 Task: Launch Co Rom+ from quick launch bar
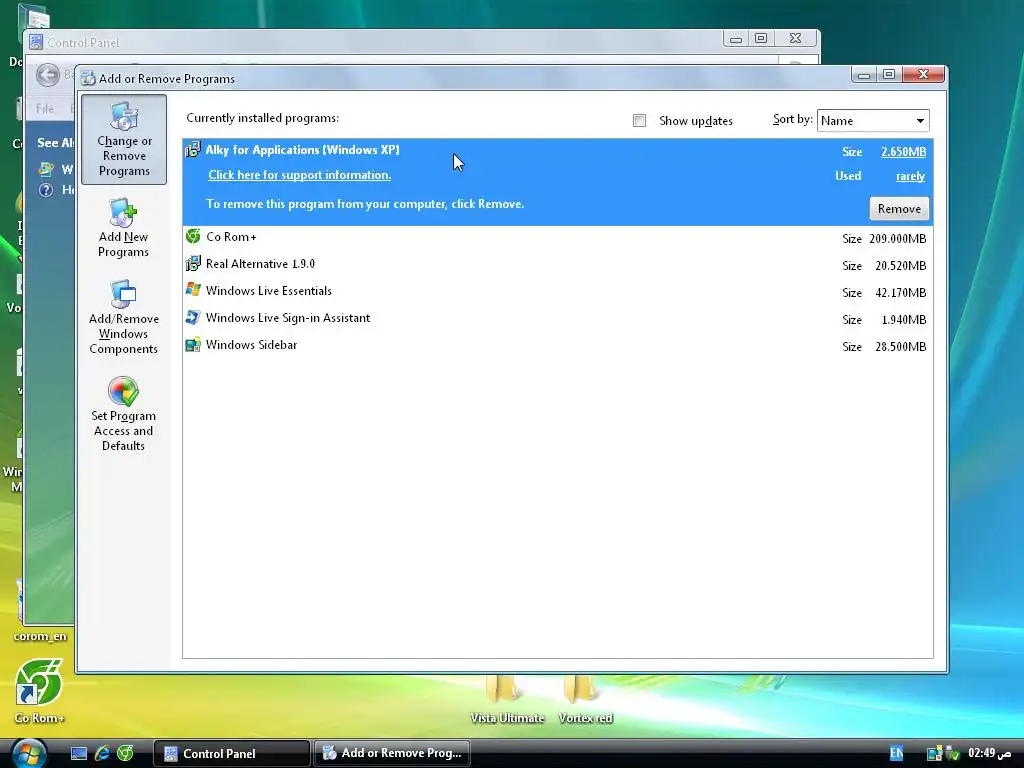tap(125, 753)
